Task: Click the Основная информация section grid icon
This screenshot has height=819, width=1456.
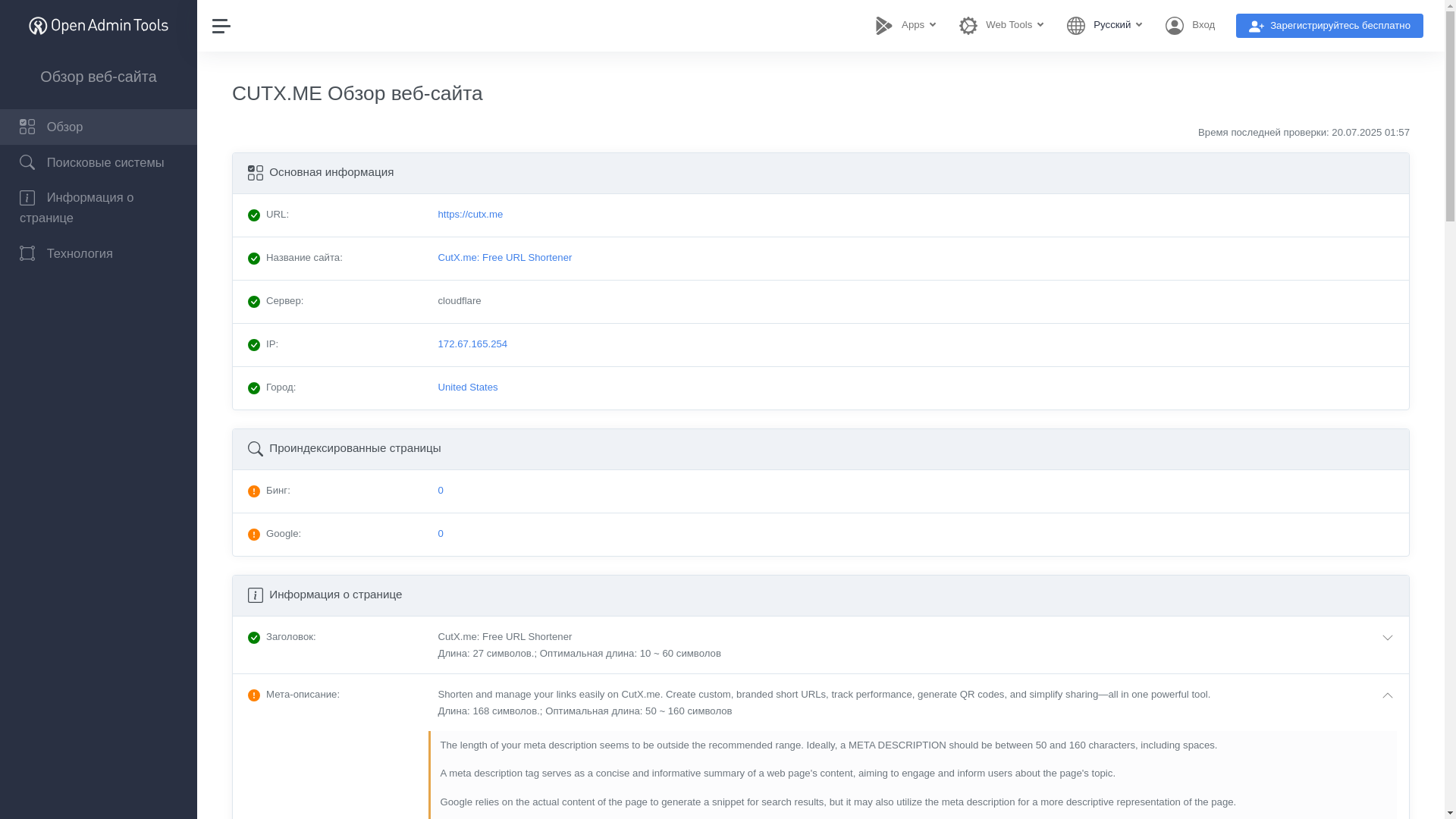Action: [x=256, y=173]
